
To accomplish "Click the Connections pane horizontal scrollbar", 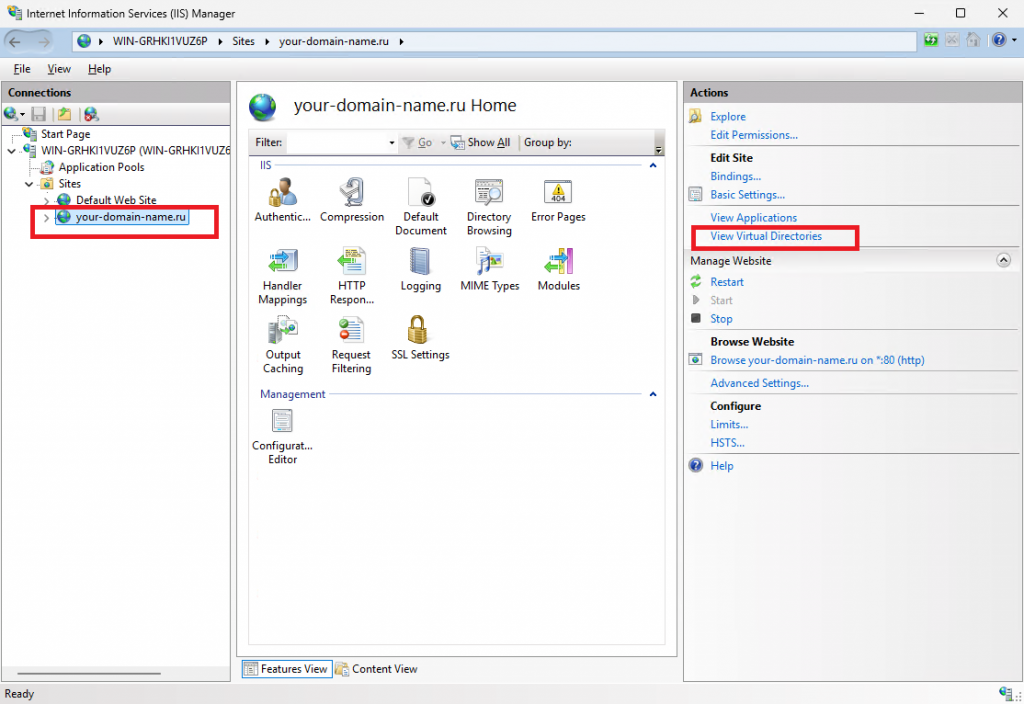I will (x=89, y=673).
